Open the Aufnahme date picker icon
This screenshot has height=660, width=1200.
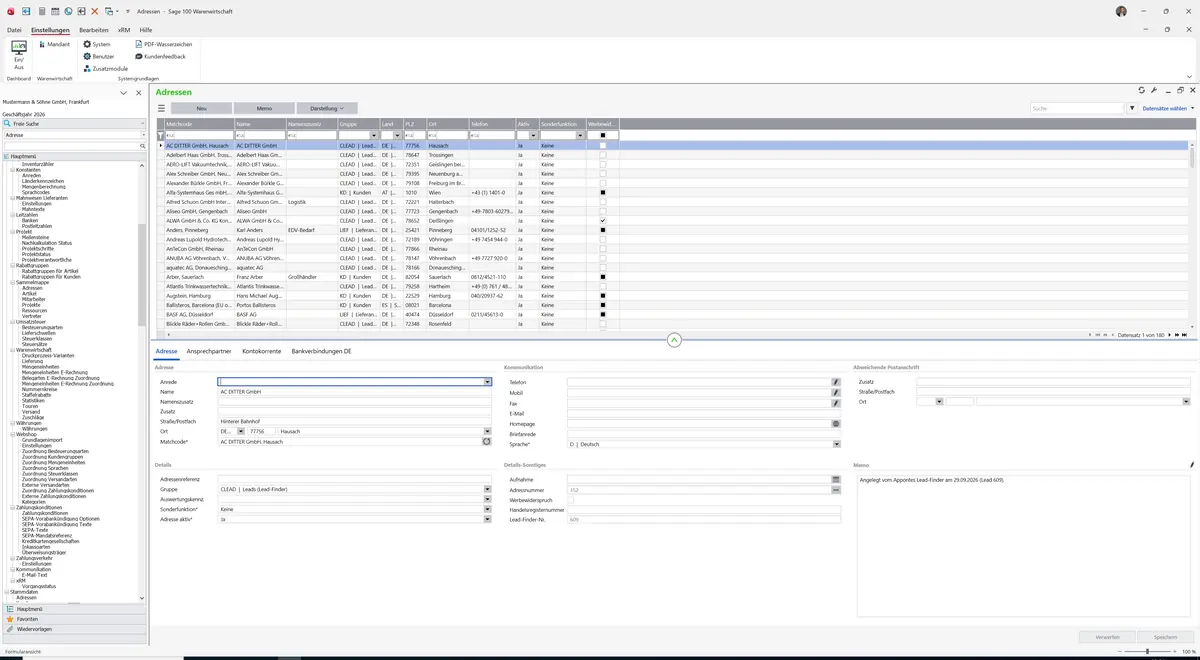(x=836, y=480)
